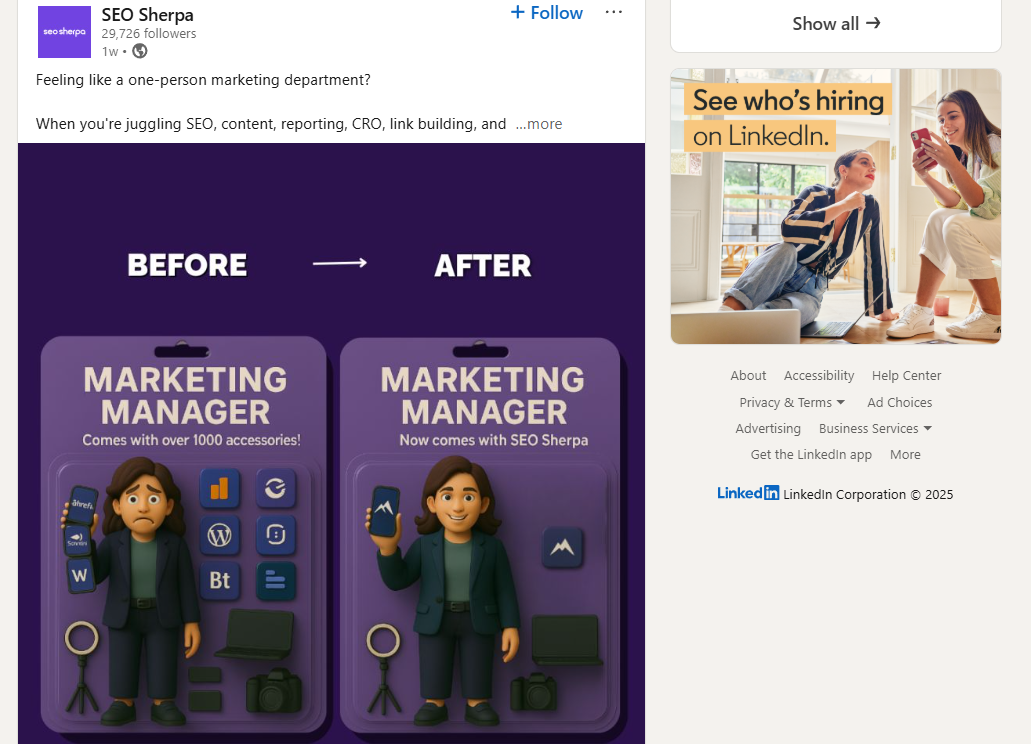The image size is (1031, 744).
Task: Expand post text with ...more
Action: (x=539, y=124)
